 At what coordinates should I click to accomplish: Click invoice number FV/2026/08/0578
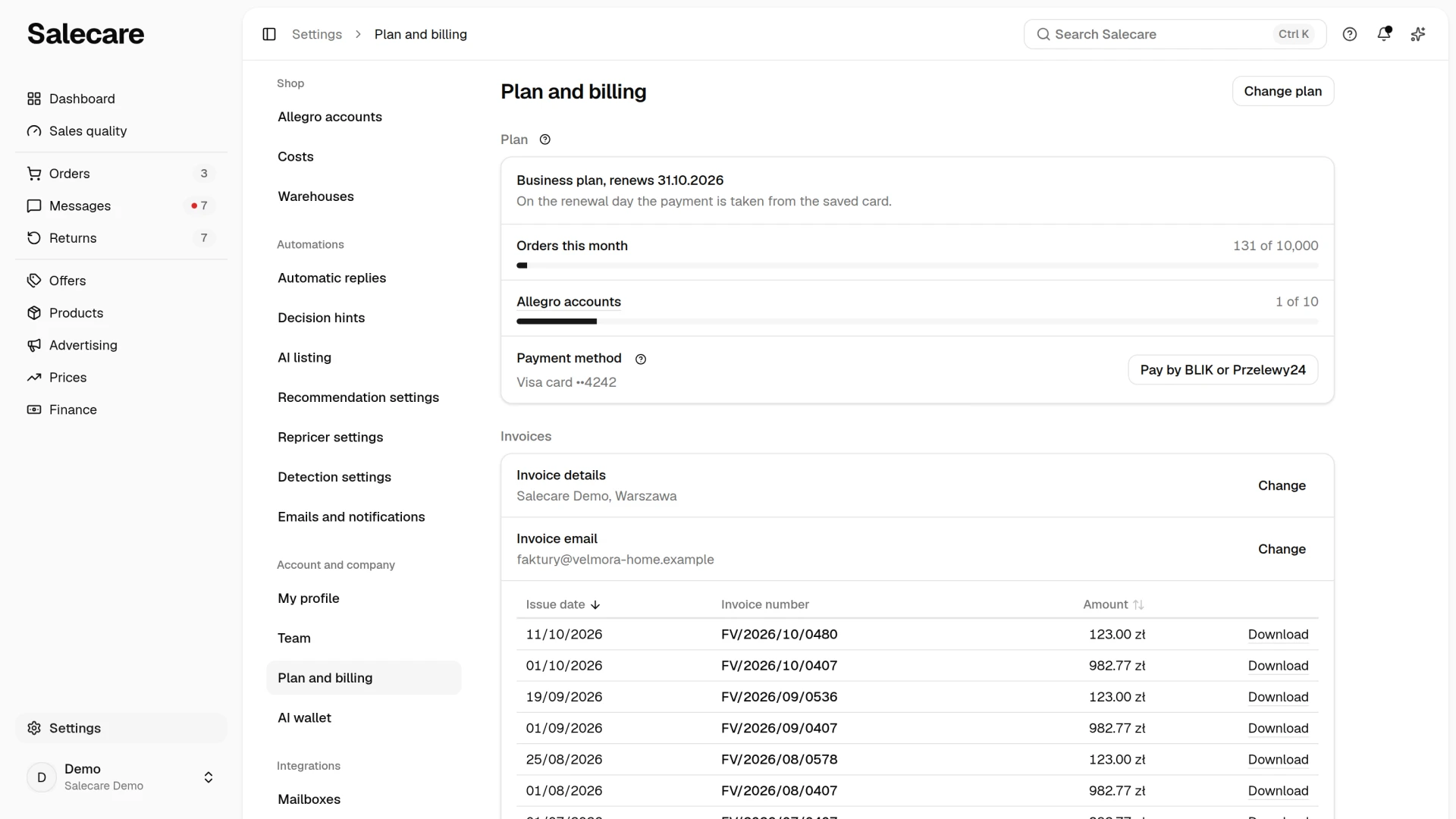pyautogui.click(x=780, y=760)
